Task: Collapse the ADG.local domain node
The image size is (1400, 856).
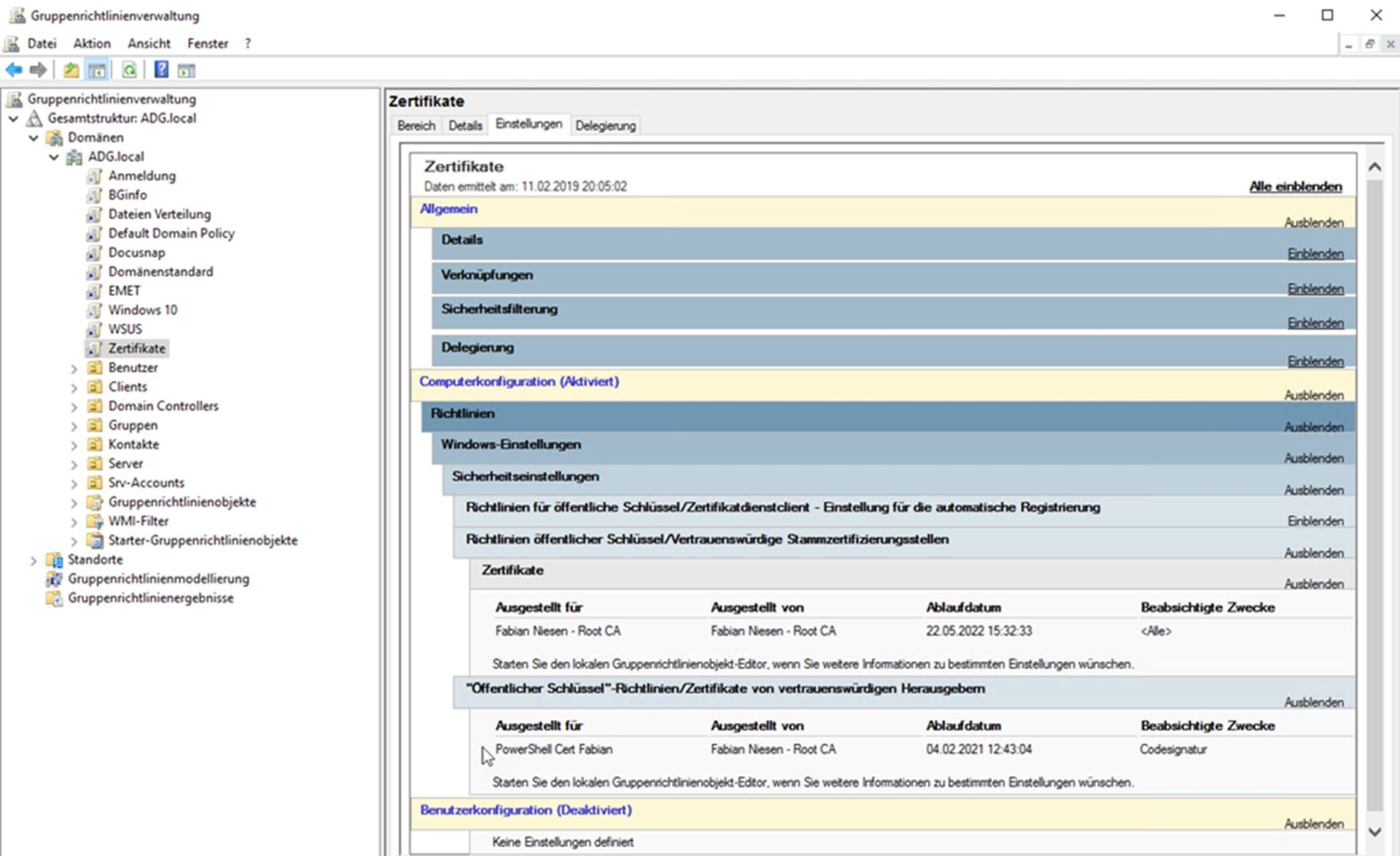Action: pyautogui.click(x=54, y=157)
